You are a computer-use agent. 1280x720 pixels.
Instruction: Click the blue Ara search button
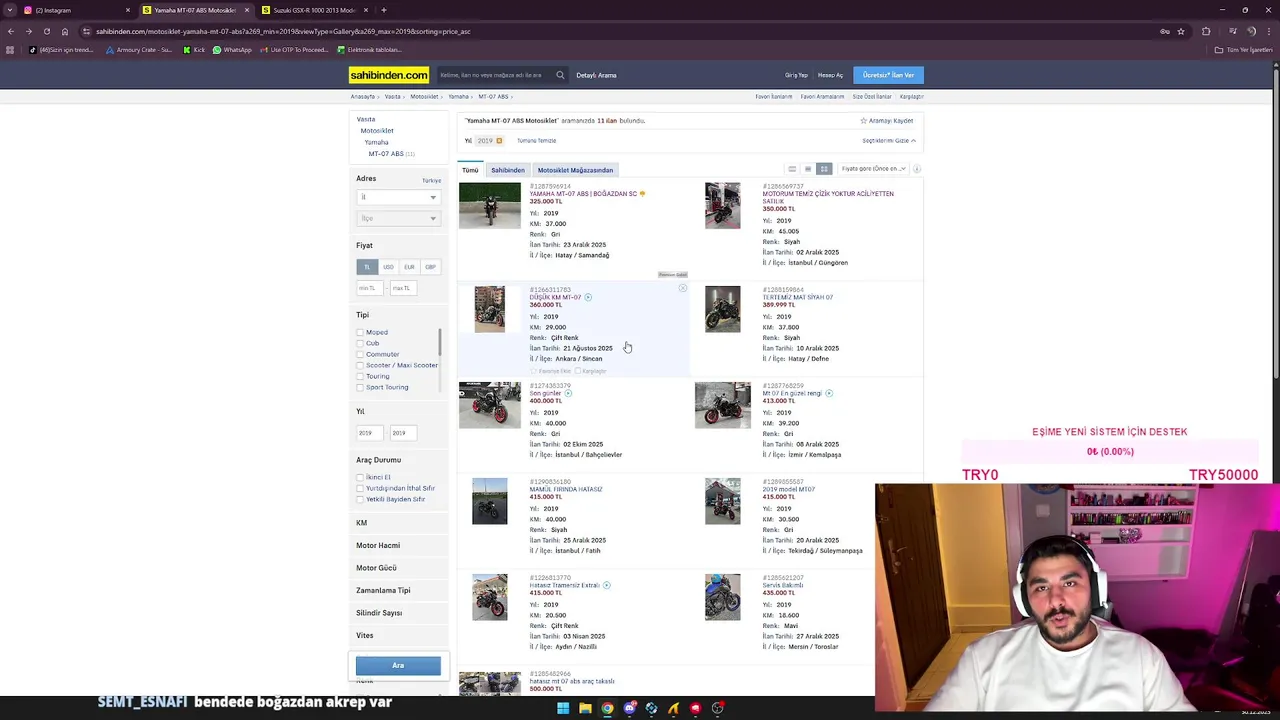398,666
